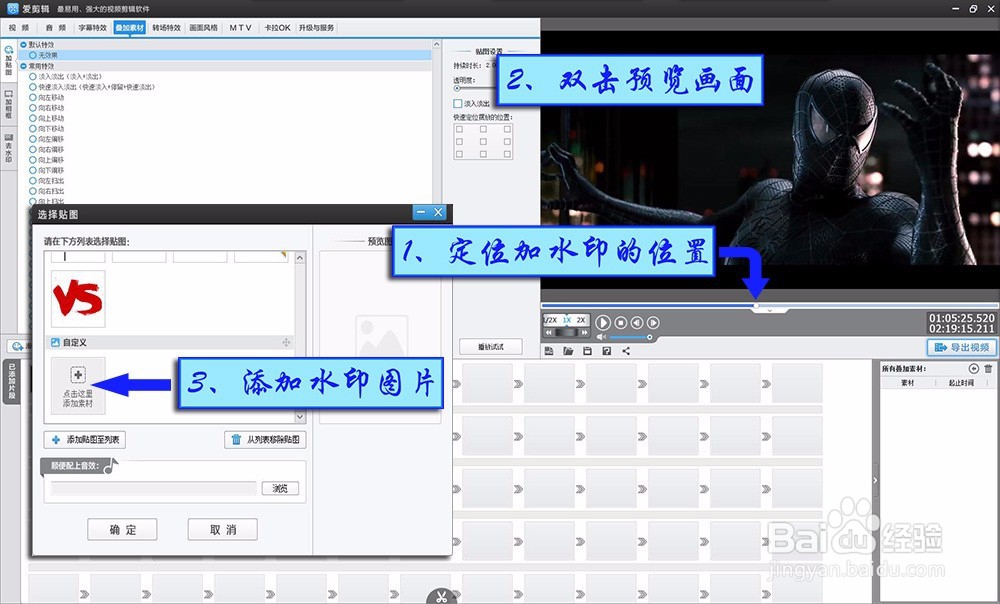Click the 自定义 category header
Image resolution: width=1000 pixels, height=604 pixels.
(170, 343)
